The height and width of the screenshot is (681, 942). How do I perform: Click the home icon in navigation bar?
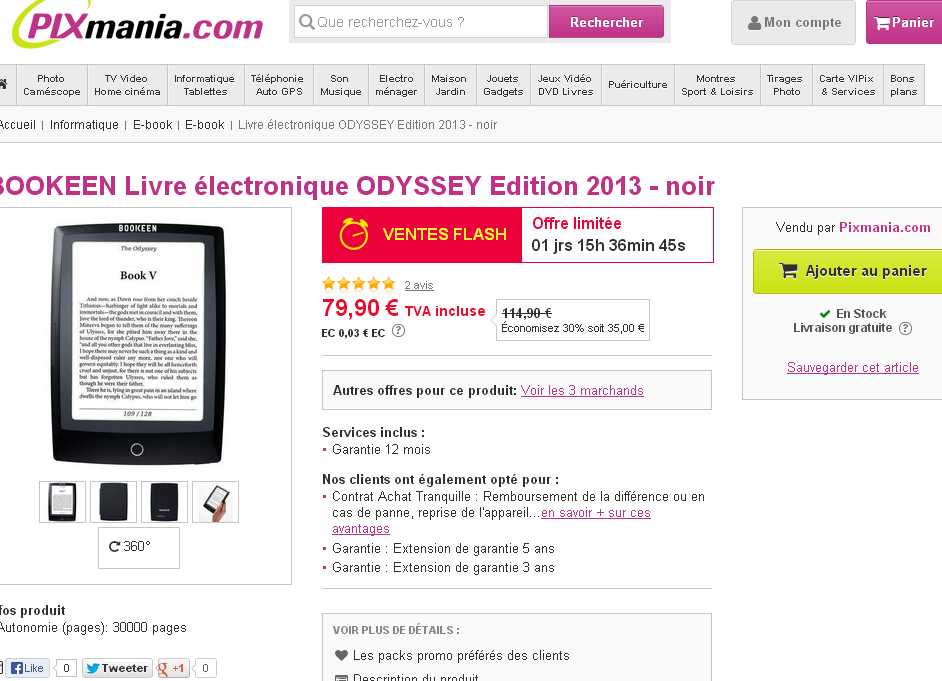click(x=3, y=85)
